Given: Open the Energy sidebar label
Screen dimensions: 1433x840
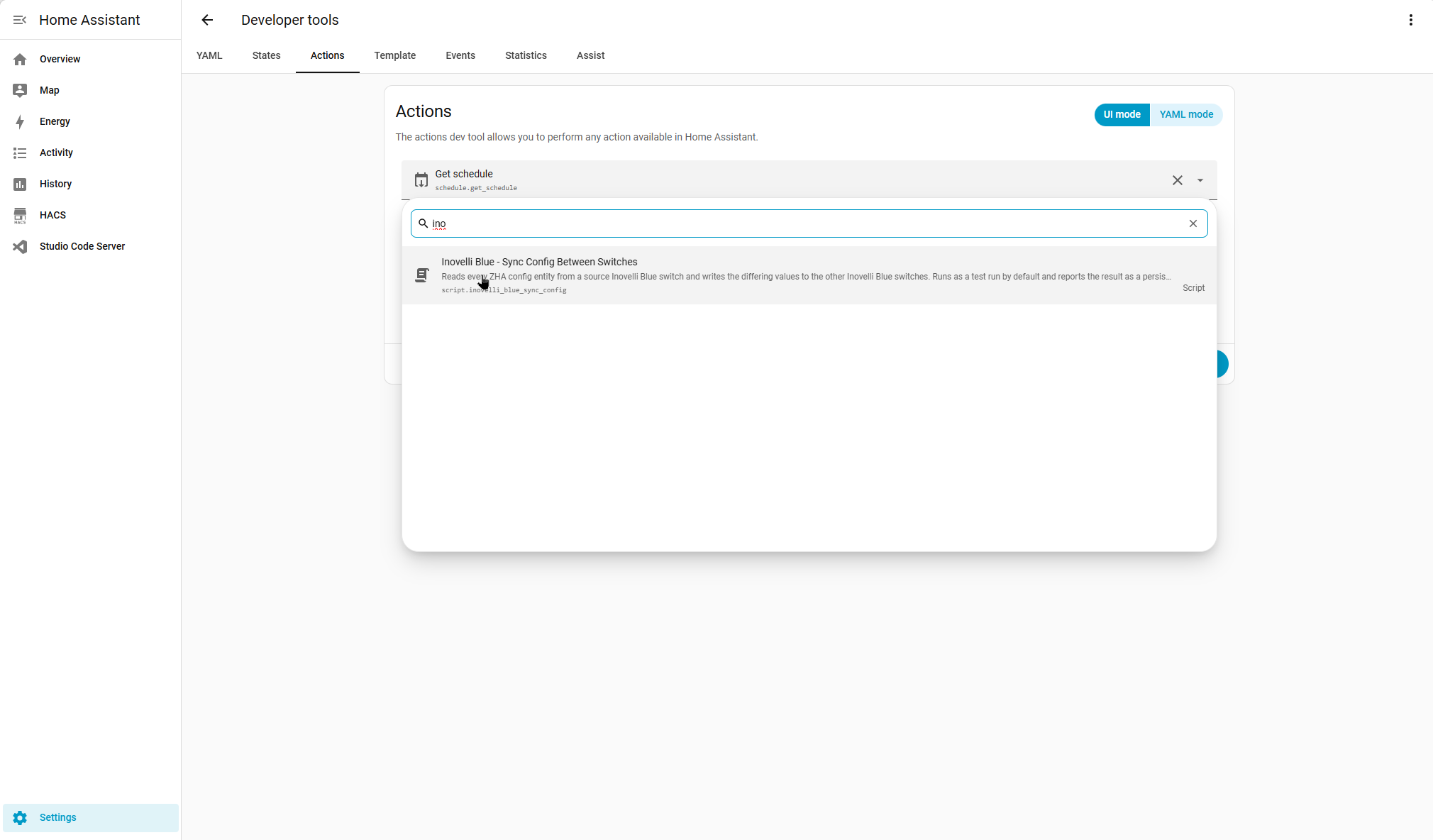Looking at the screenshot, I should tap(55, 121).
